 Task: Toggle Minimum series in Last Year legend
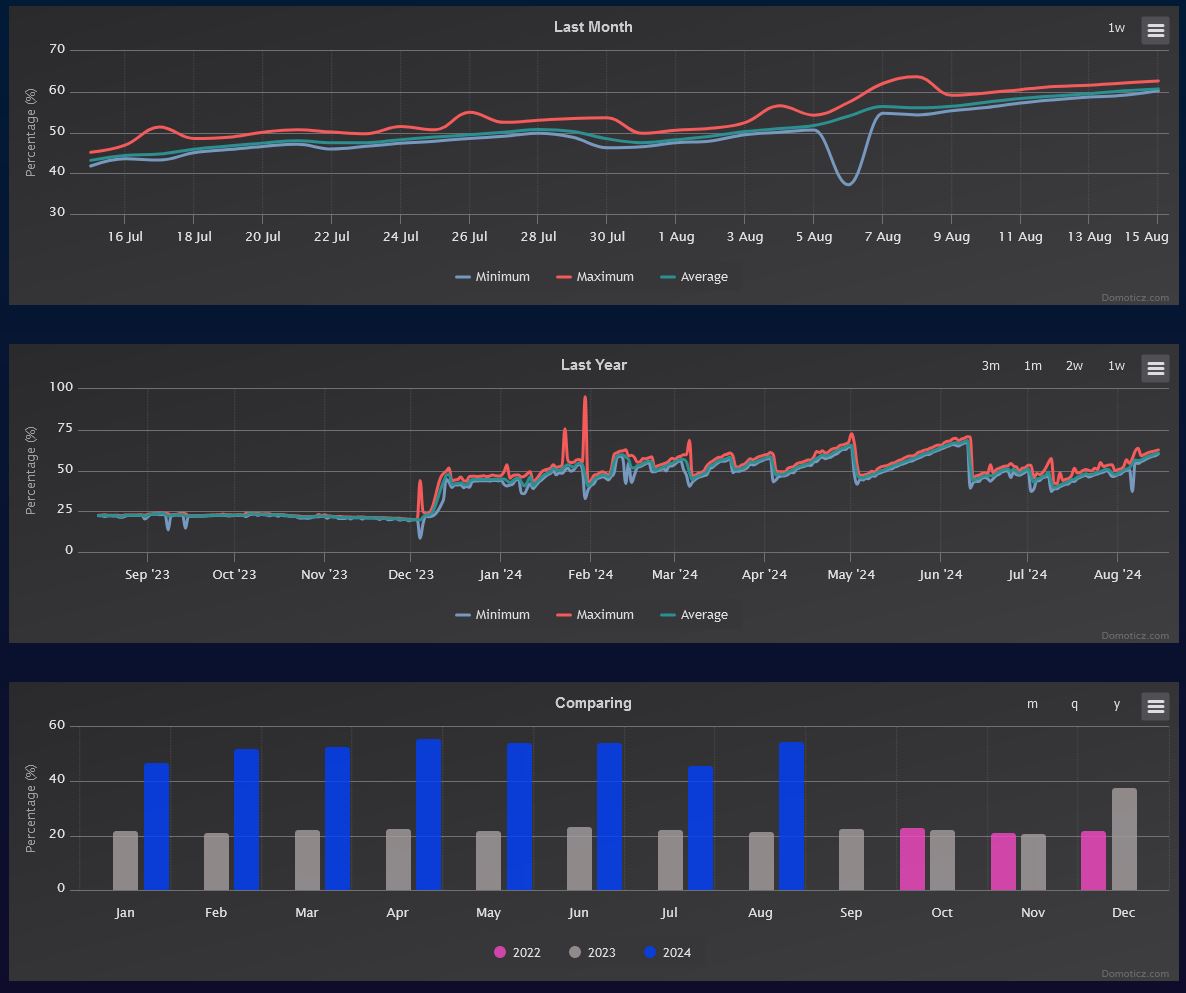(x=492, y=615)
